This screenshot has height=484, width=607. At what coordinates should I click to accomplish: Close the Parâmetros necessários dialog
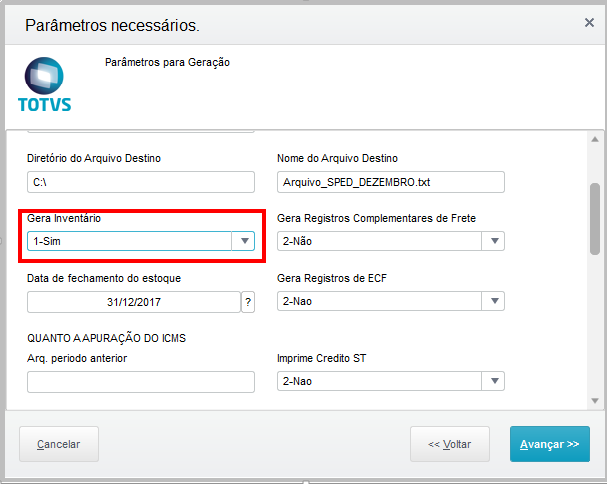pos(589,22)
